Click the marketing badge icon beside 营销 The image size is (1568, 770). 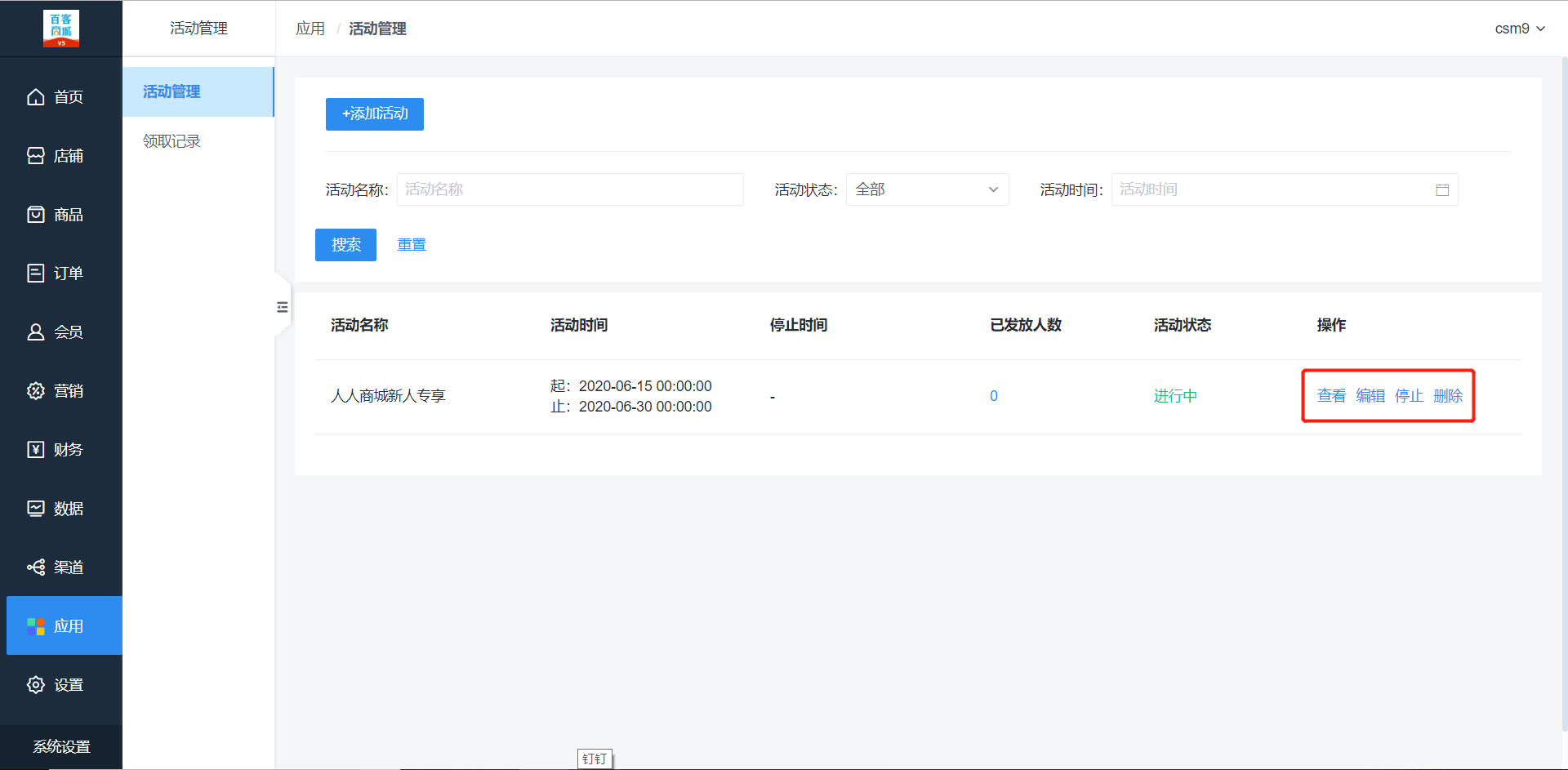36,391
